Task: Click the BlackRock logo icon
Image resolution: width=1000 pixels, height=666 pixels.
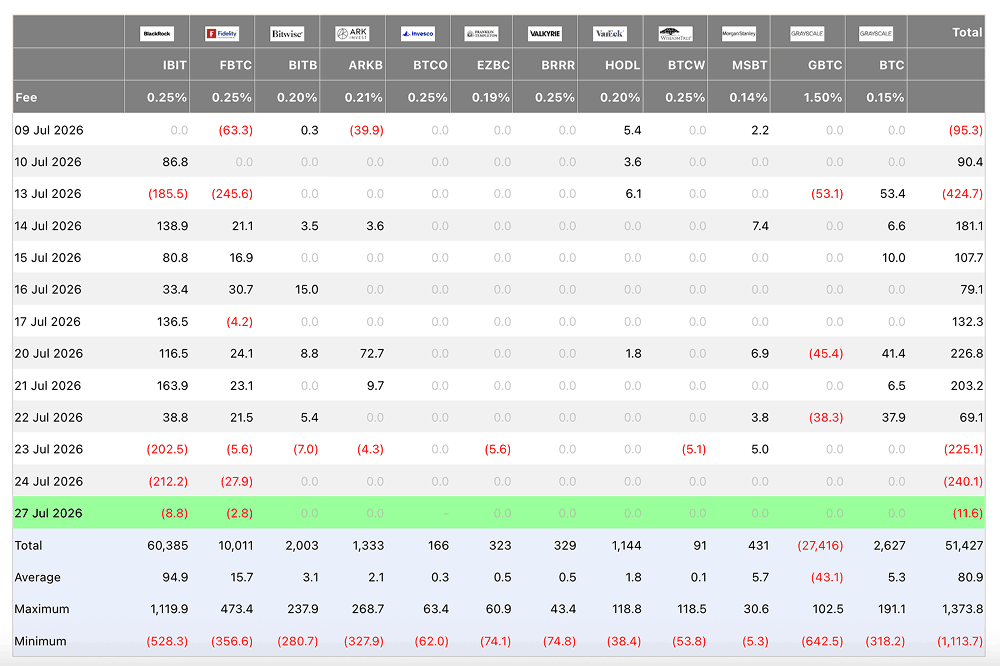Action: [x=157, y=33]
